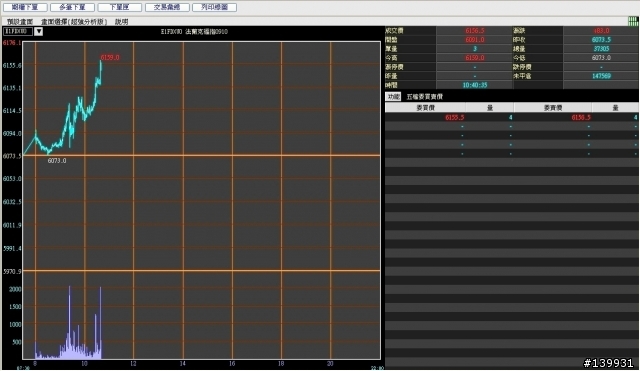Click the 成交價 value 6156.5
Screen dimensions: 640x371
click(474, 31)
